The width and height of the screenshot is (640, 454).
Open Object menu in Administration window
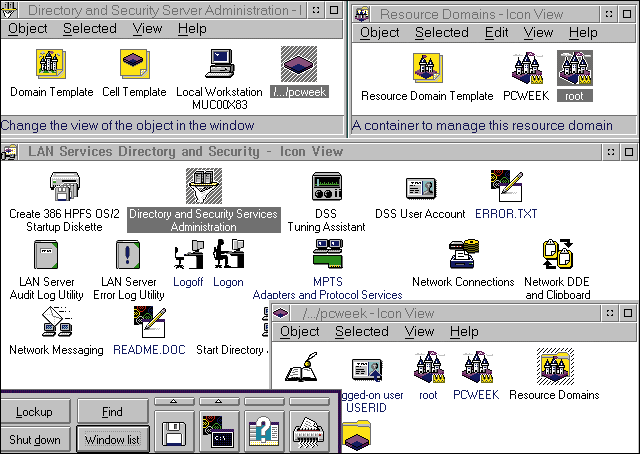point(27,29)
